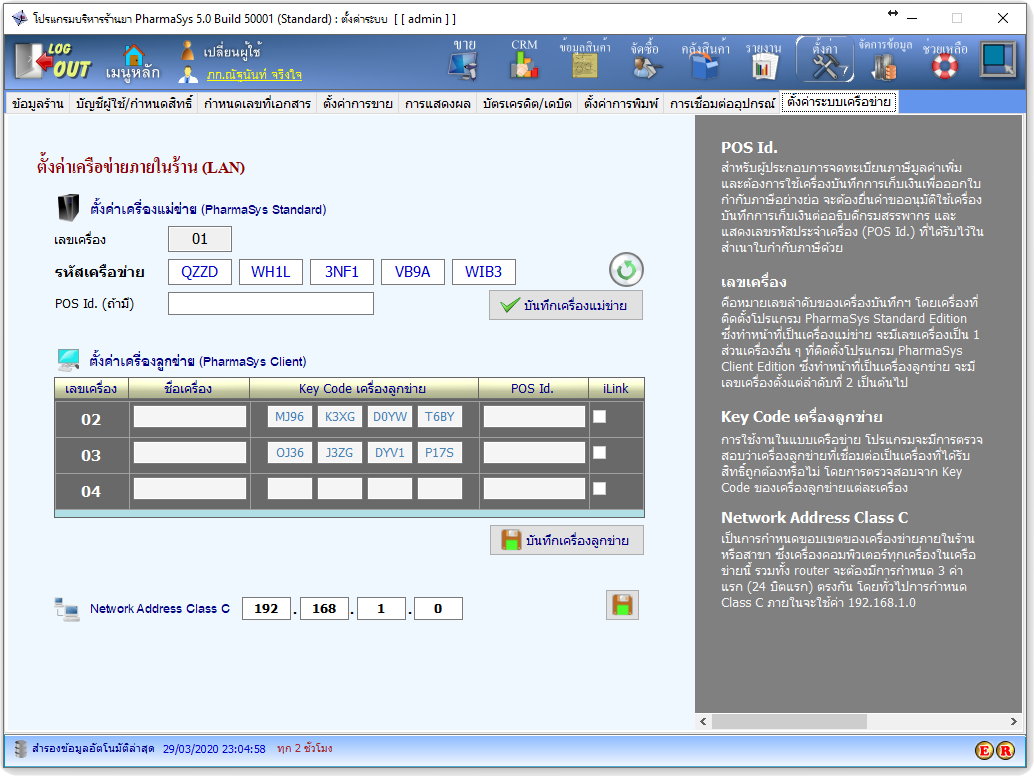Click the 192 network address octet field

[266, 609]
